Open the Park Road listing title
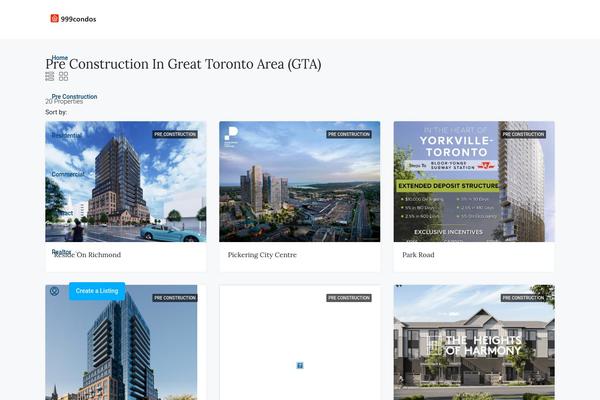600x400 pixels. [x=418, y=255]
